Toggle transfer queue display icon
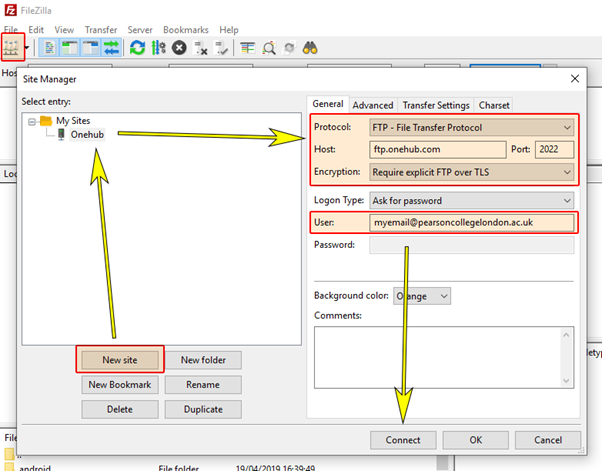602x471 pixels. 111,48
